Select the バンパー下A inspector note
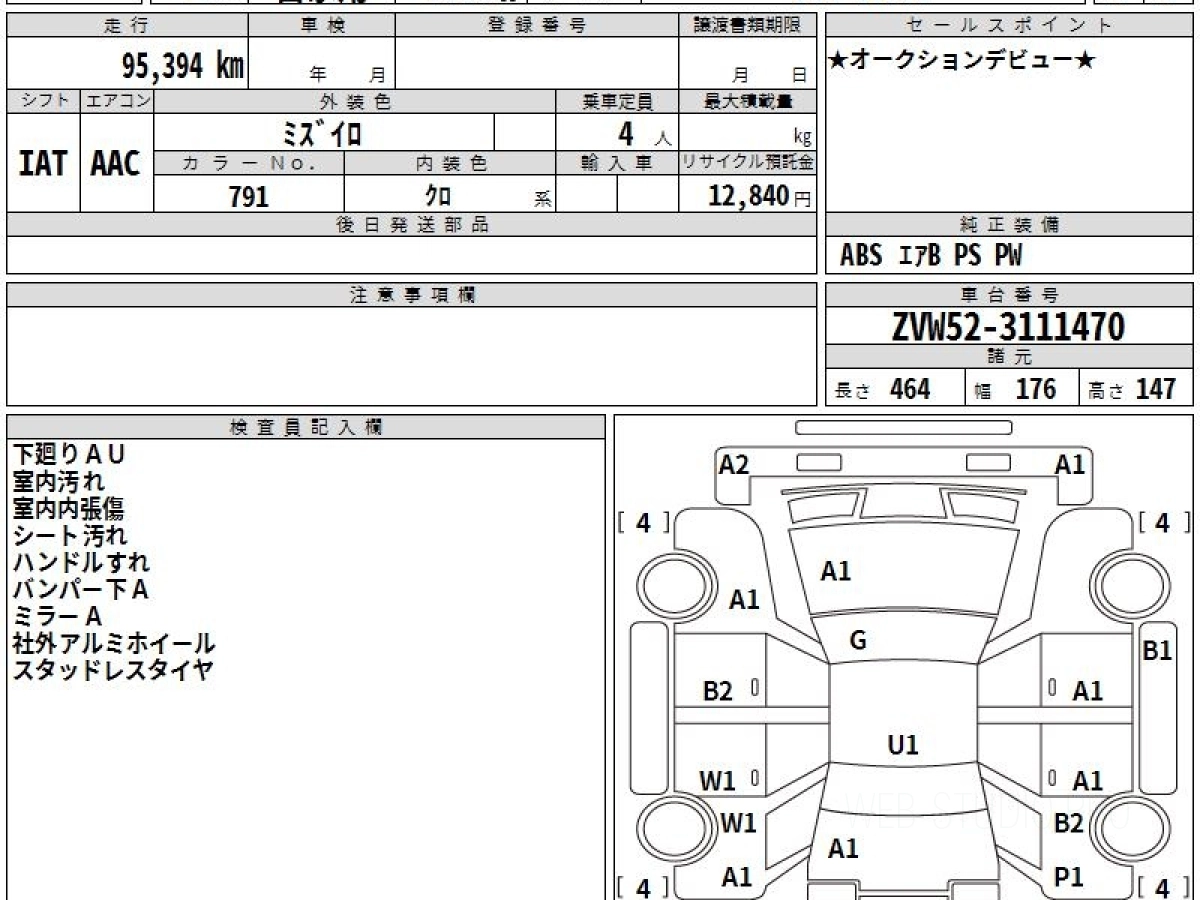 81,589
